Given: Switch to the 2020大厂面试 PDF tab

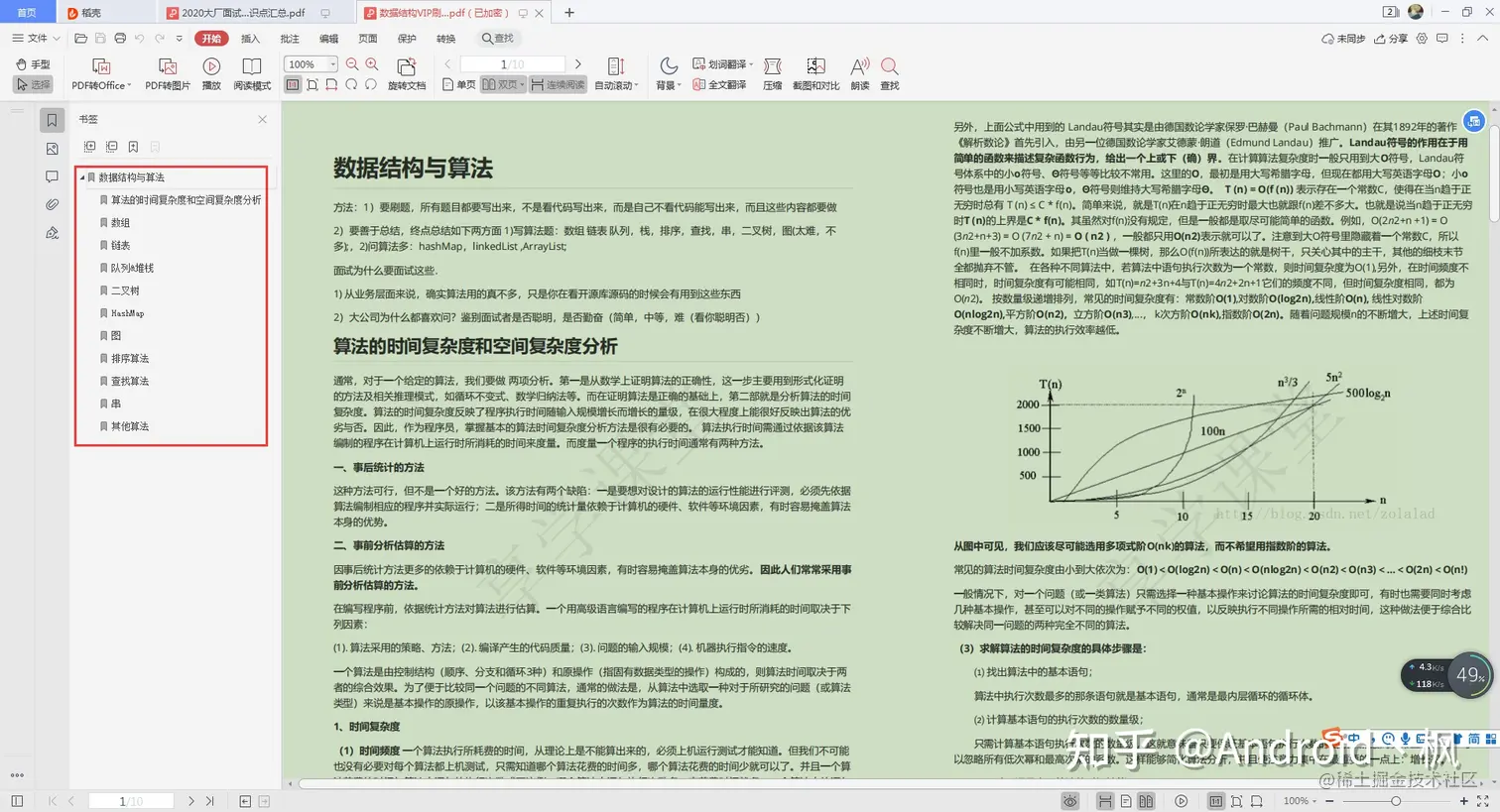Looking at the screenshot, I should pos(254,13).
